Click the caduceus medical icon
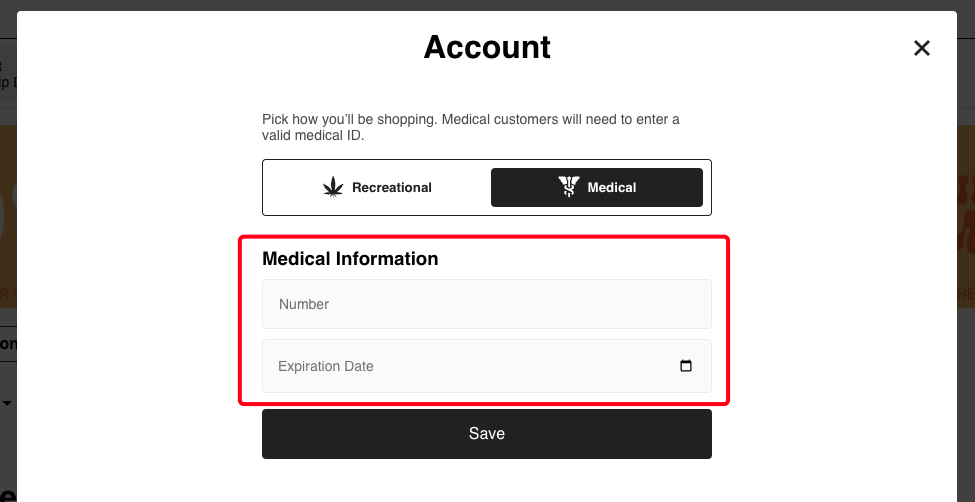This screenshot has width=975, height=502. pyautogui.click(x=568, y=187)
